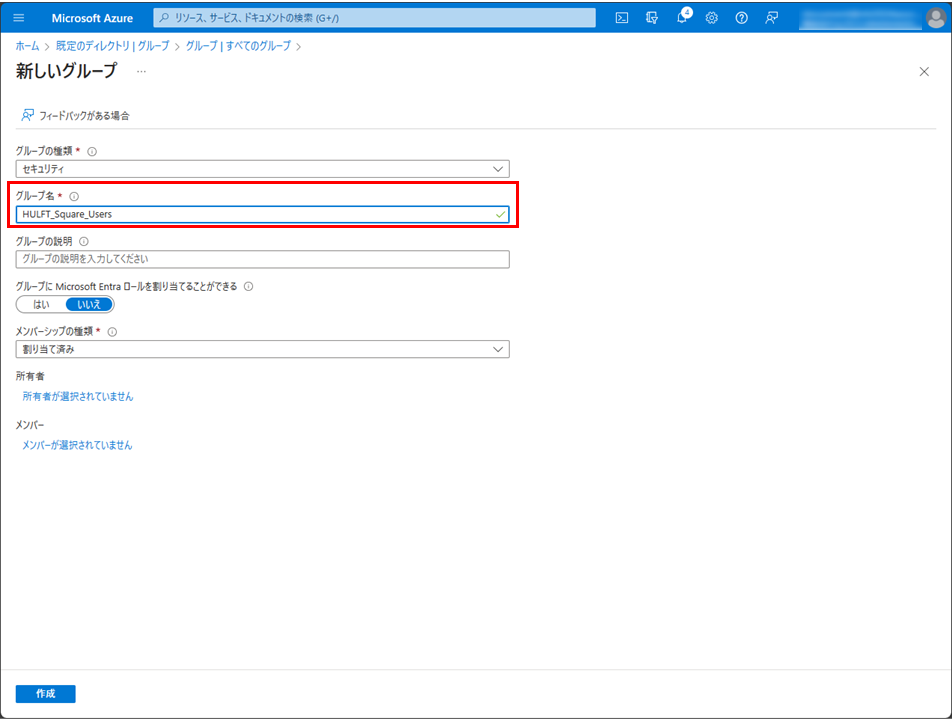Click the 作成 button
The width and height of the screenshot is (952, 720).
point(45,694)
